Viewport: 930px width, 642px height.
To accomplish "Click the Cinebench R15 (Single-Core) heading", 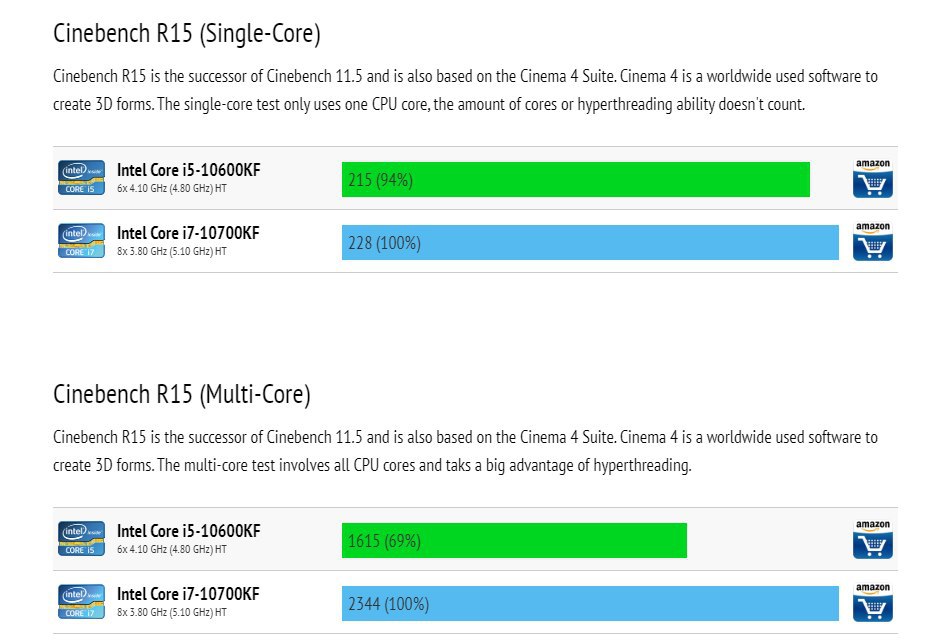I will click(186, 34).
